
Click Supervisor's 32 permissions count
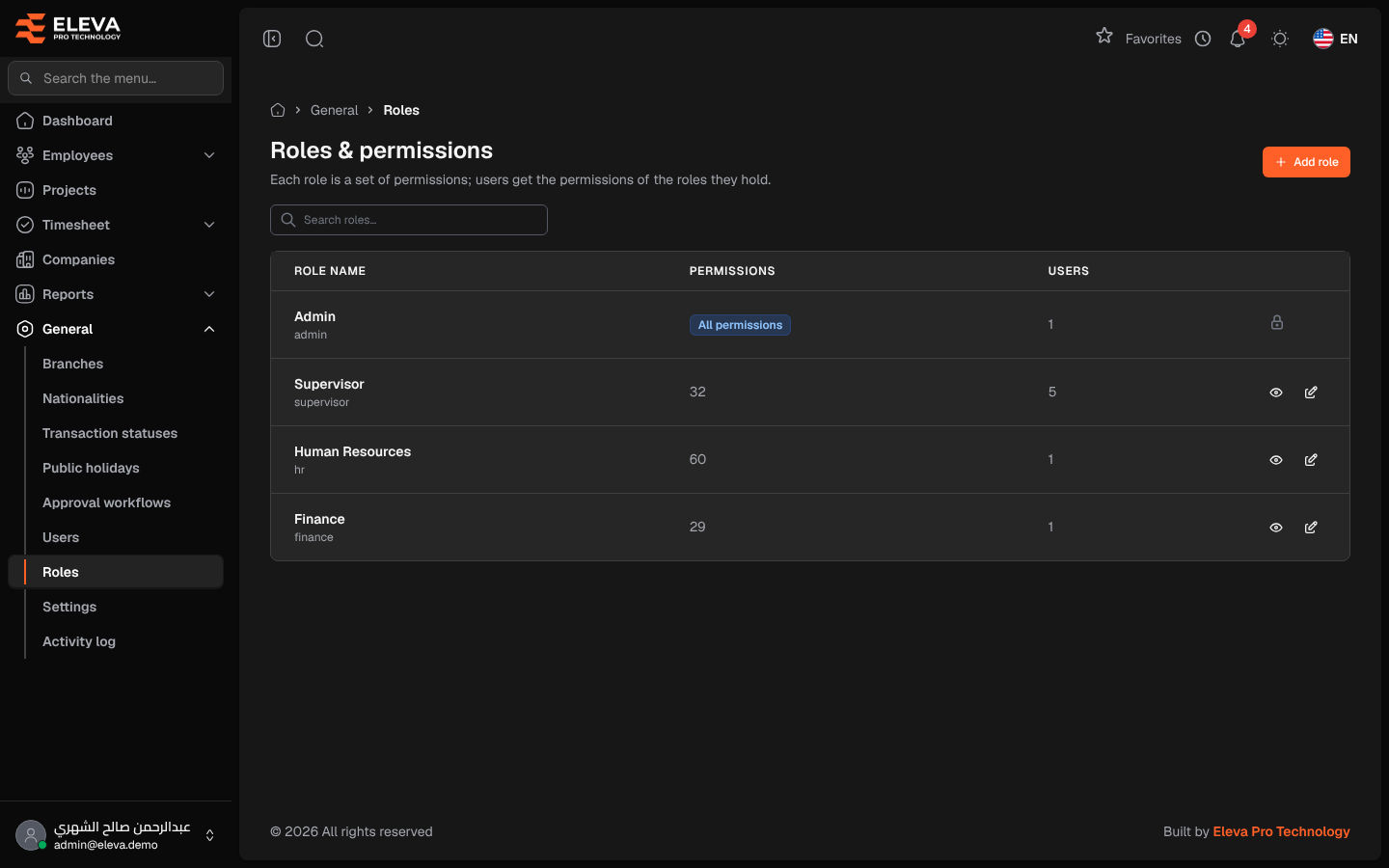[697, 392]
